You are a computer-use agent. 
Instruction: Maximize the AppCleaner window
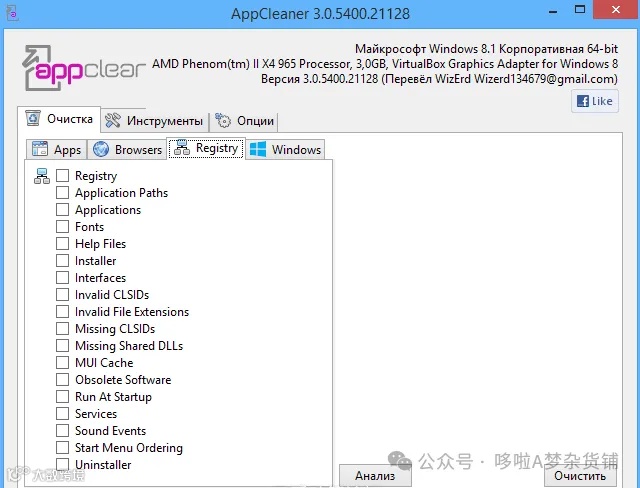(x=580, y=10)
